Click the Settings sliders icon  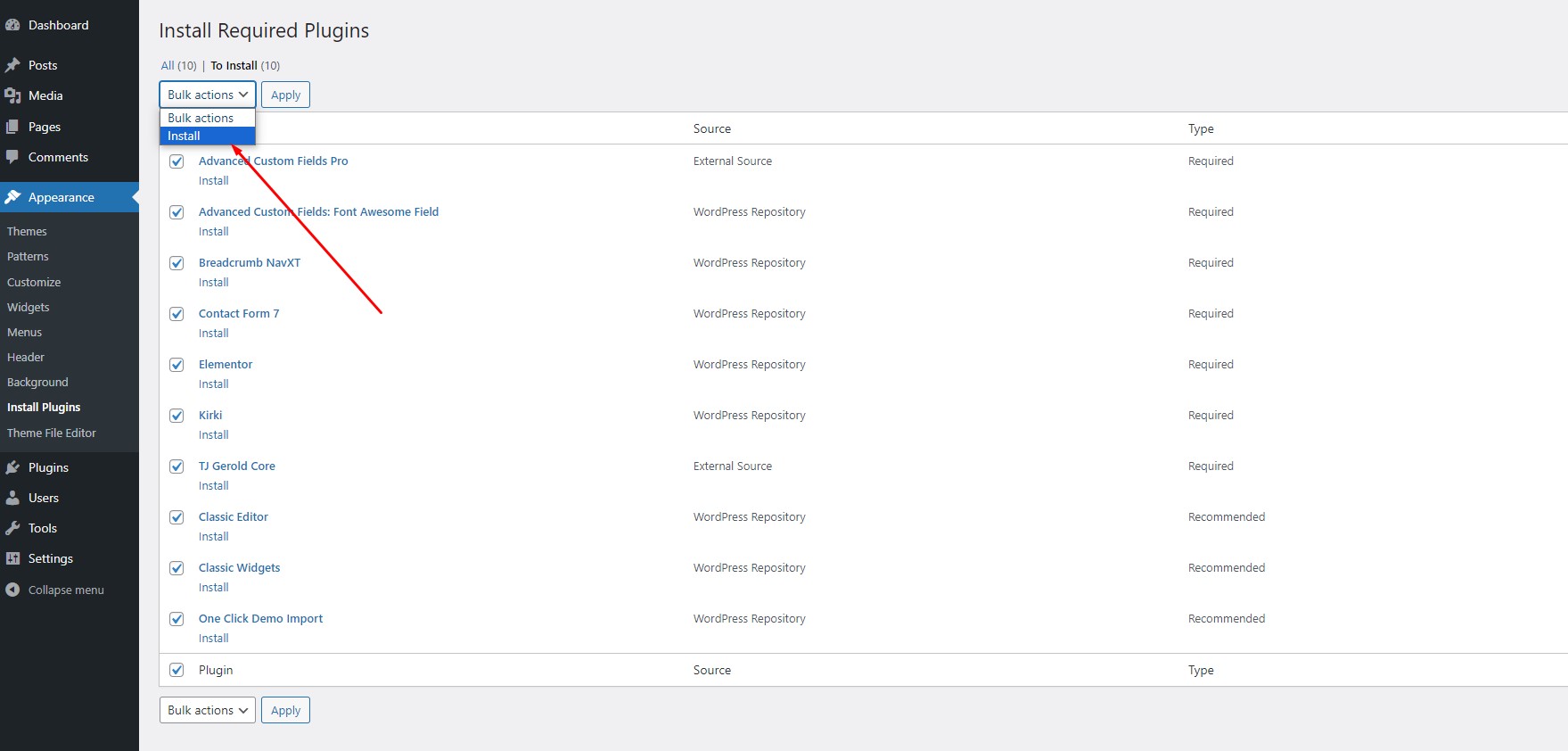coord(12,558)
